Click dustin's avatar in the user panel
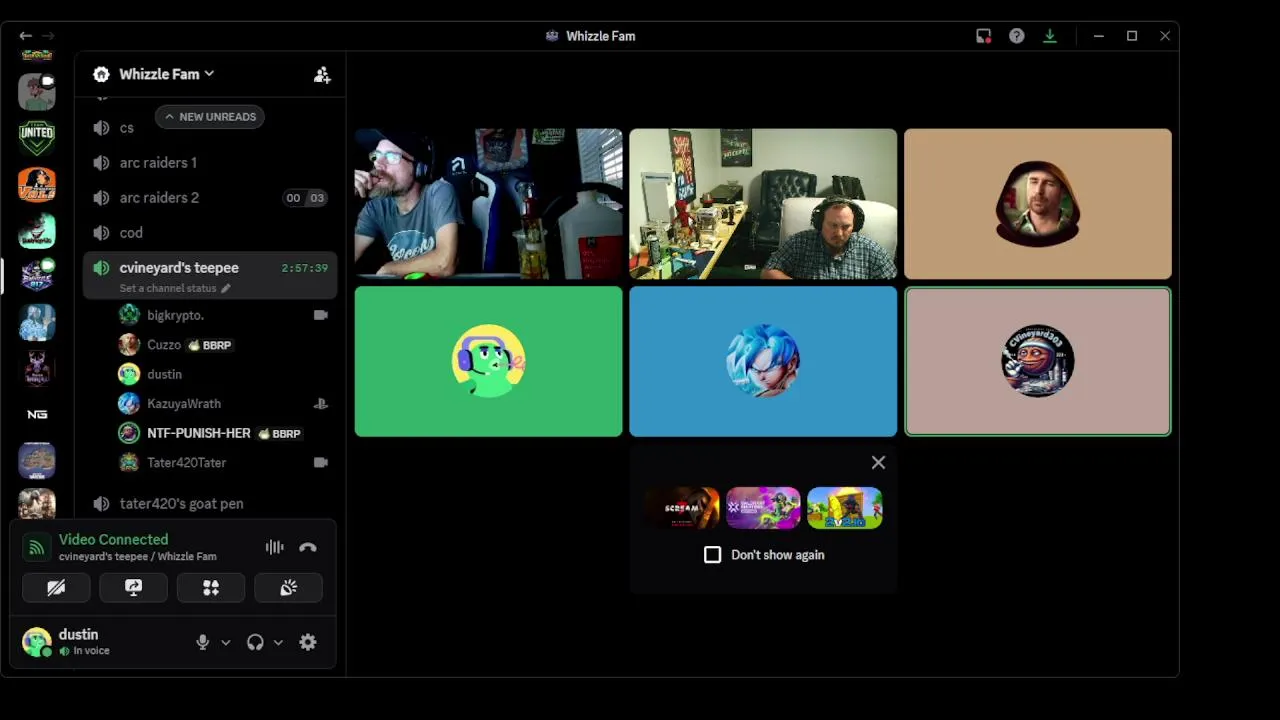 point(37,642)
